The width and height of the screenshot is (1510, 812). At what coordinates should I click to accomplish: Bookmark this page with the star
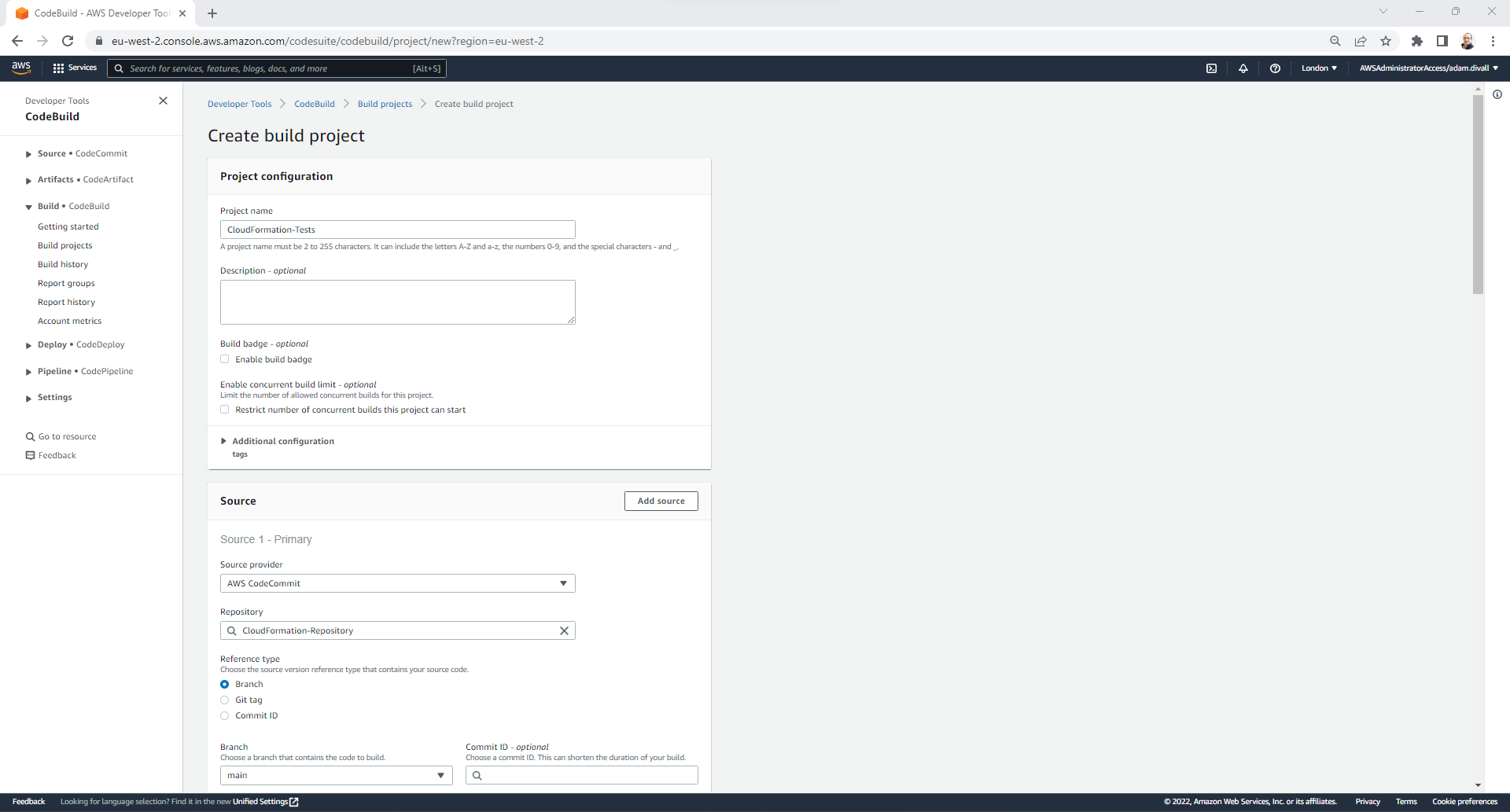pos(1386,41)
